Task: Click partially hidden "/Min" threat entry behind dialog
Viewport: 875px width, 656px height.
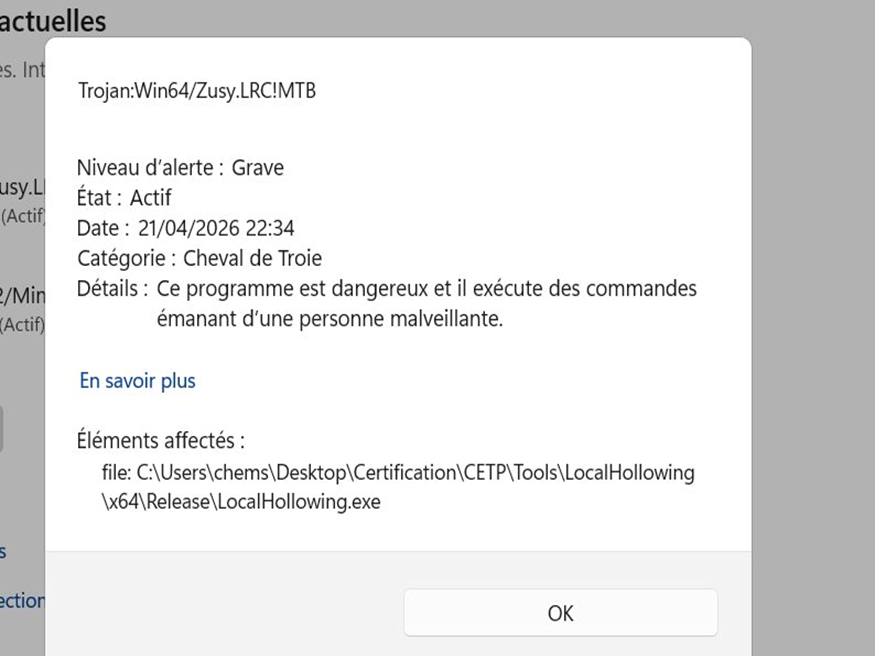Action: tap(22, 295)
